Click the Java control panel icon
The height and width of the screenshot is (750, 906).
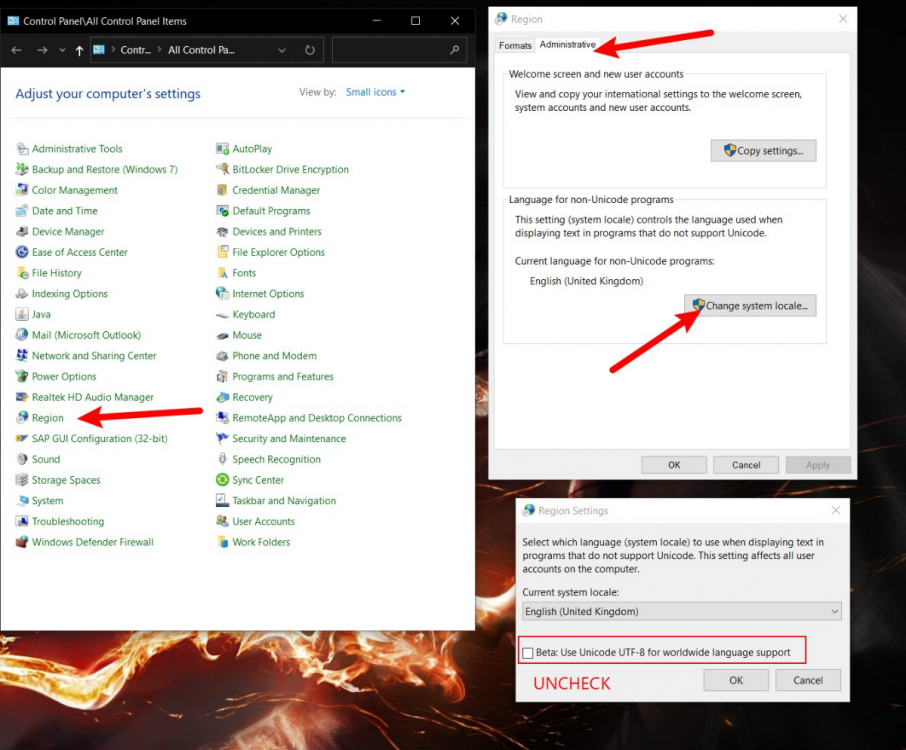click(23, 314)
